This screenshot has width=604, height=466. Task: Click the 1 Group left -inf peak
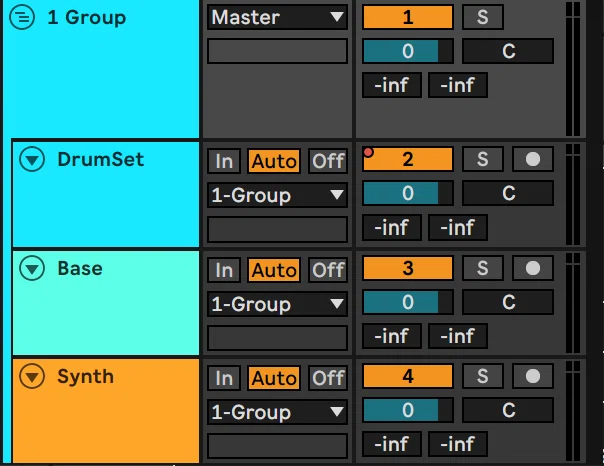pos(392,85)
